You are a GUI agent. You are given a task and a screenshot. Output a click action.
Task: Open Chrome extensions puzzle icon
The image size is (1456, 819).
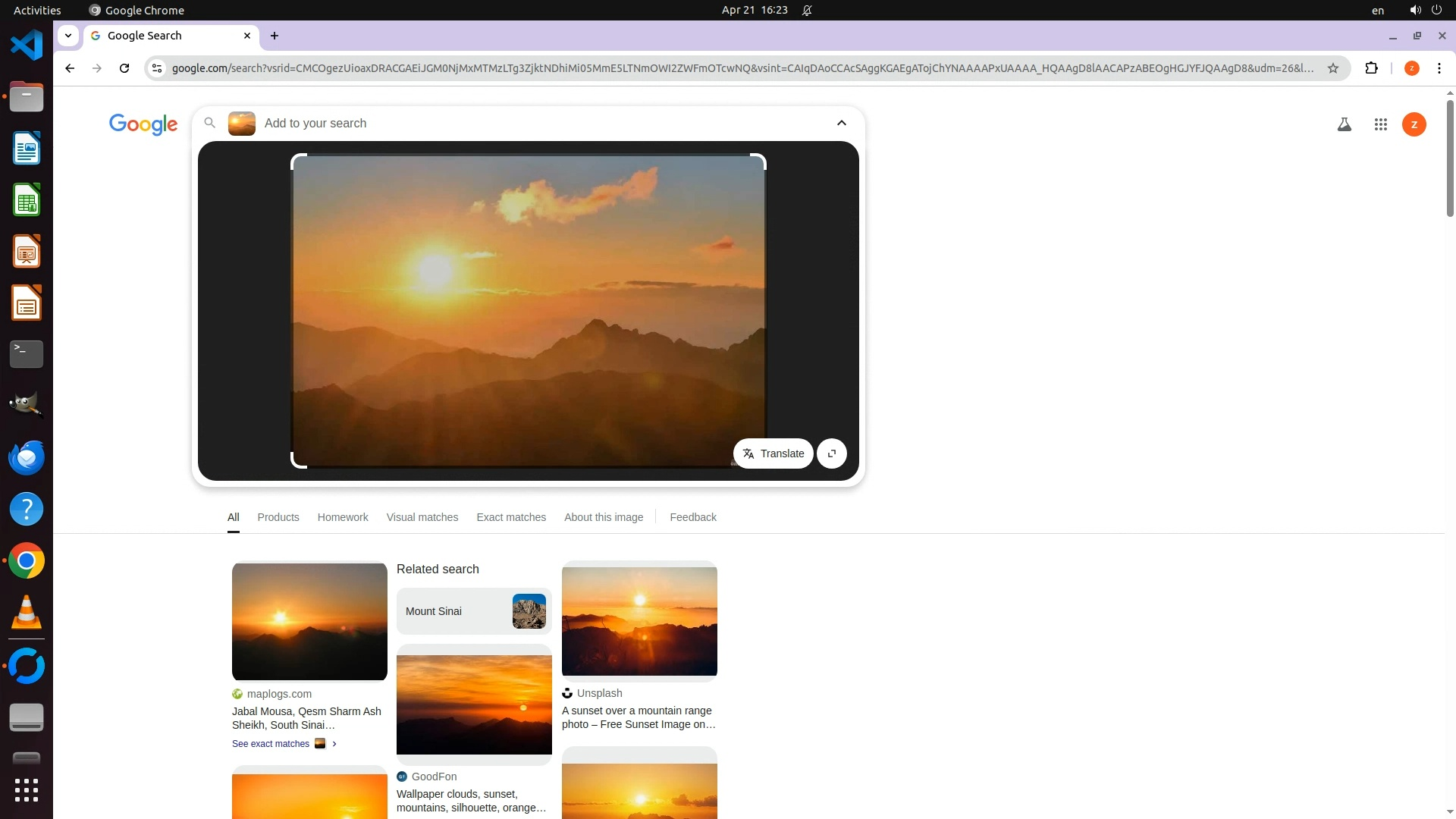(x=1371, y=68)
